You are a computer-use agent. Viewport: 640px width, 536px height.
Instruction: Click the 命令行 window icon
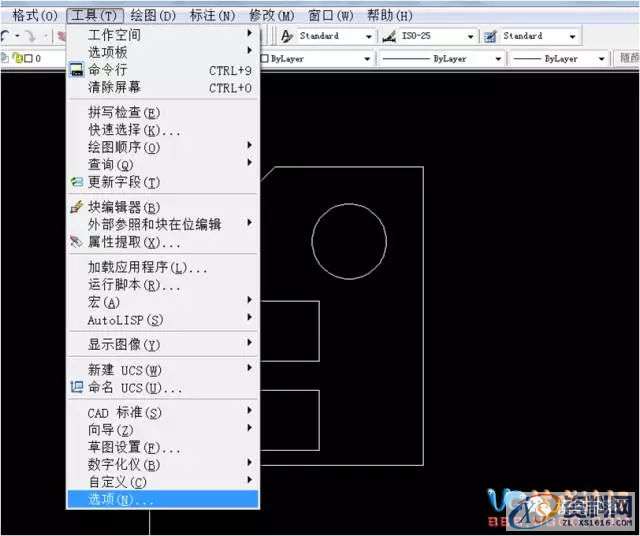(77, 70)
